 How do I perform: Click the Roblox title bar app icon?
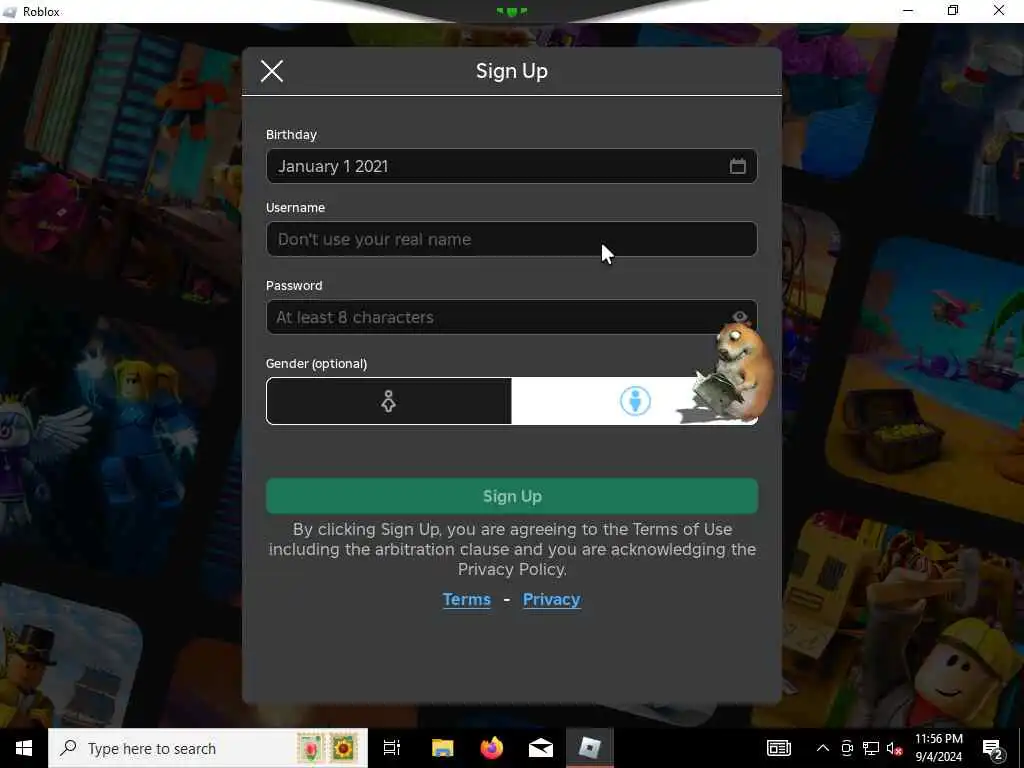[x=9, y=12]
